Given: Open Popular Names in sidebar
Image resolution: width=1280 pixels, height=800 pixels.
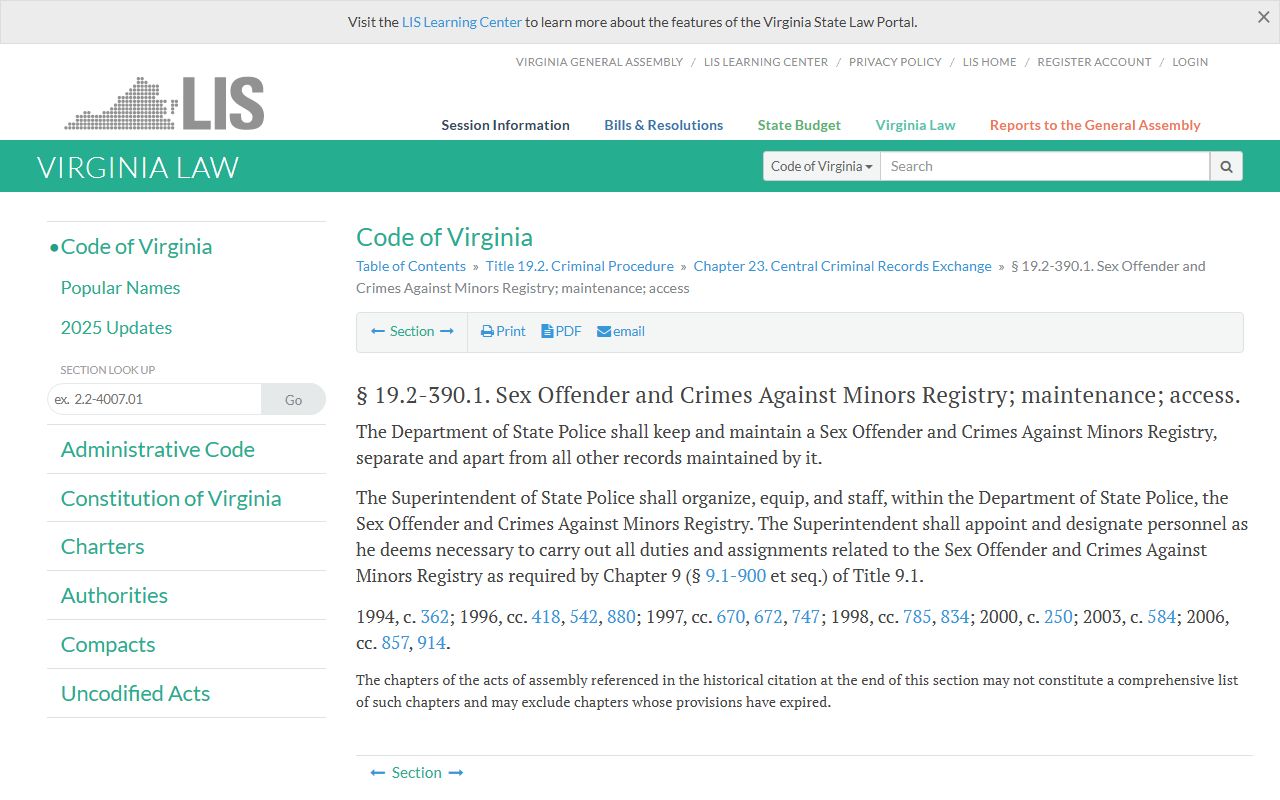Looking at the screenshot, I should point(120,287).
